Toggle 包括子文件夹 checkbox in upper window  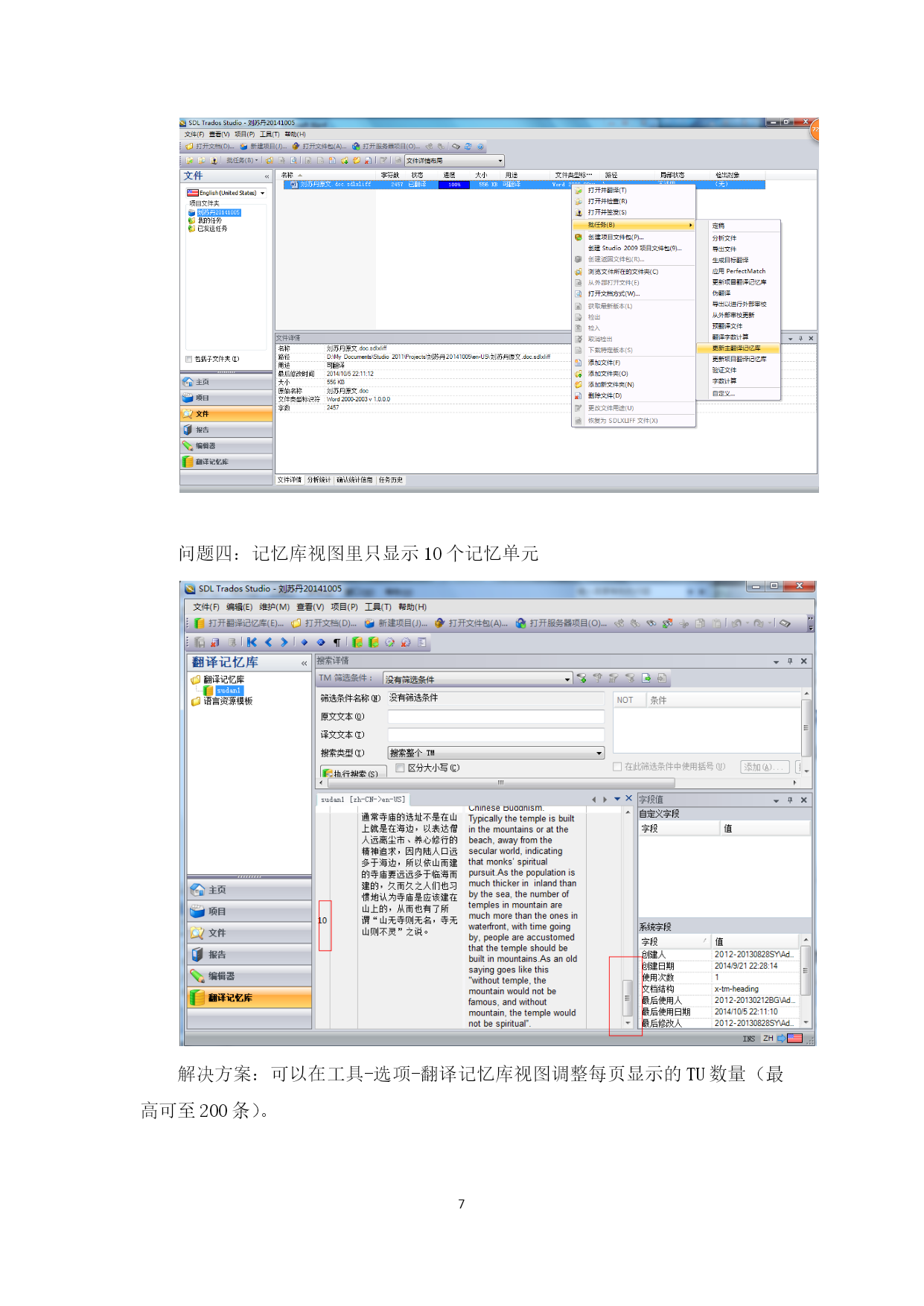tap(189, 359)
